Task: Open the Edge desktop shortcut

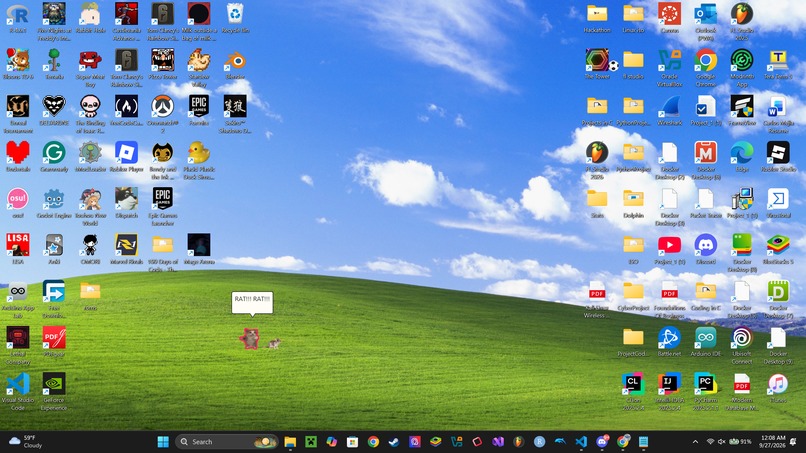Action: (742, 153)
